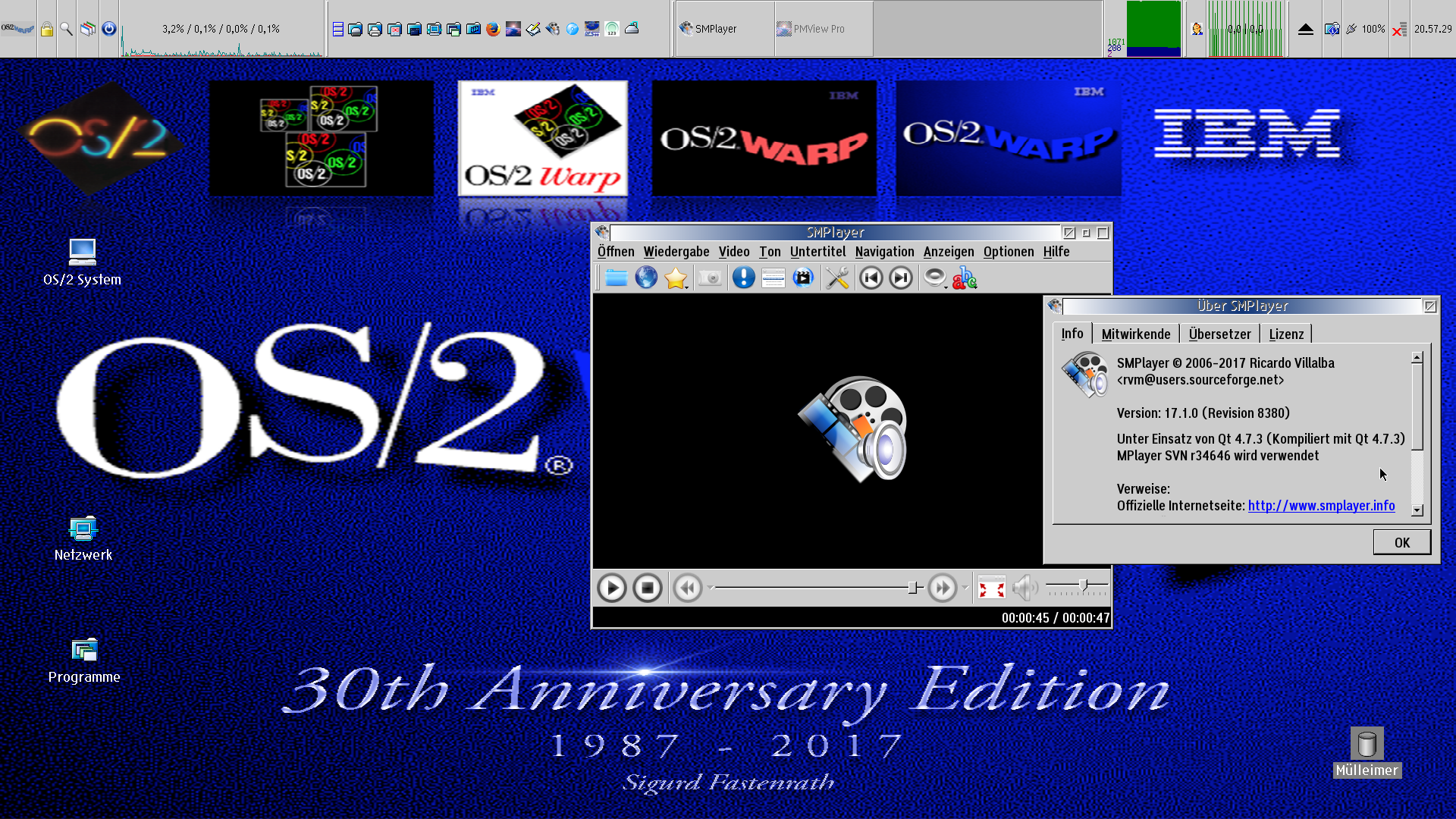
Task: Expand the favorites star dropdown arrow
Action: (x=686, y=287)
